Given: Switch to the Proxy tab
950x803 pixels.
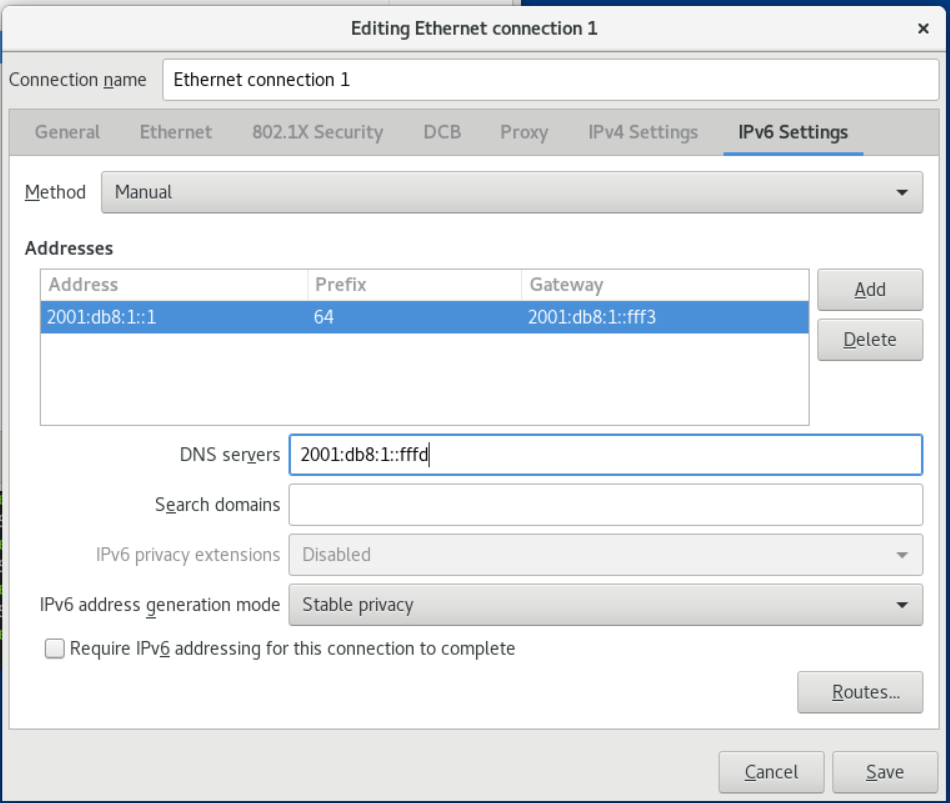Looking at the screenshot, I should (524, 132).
